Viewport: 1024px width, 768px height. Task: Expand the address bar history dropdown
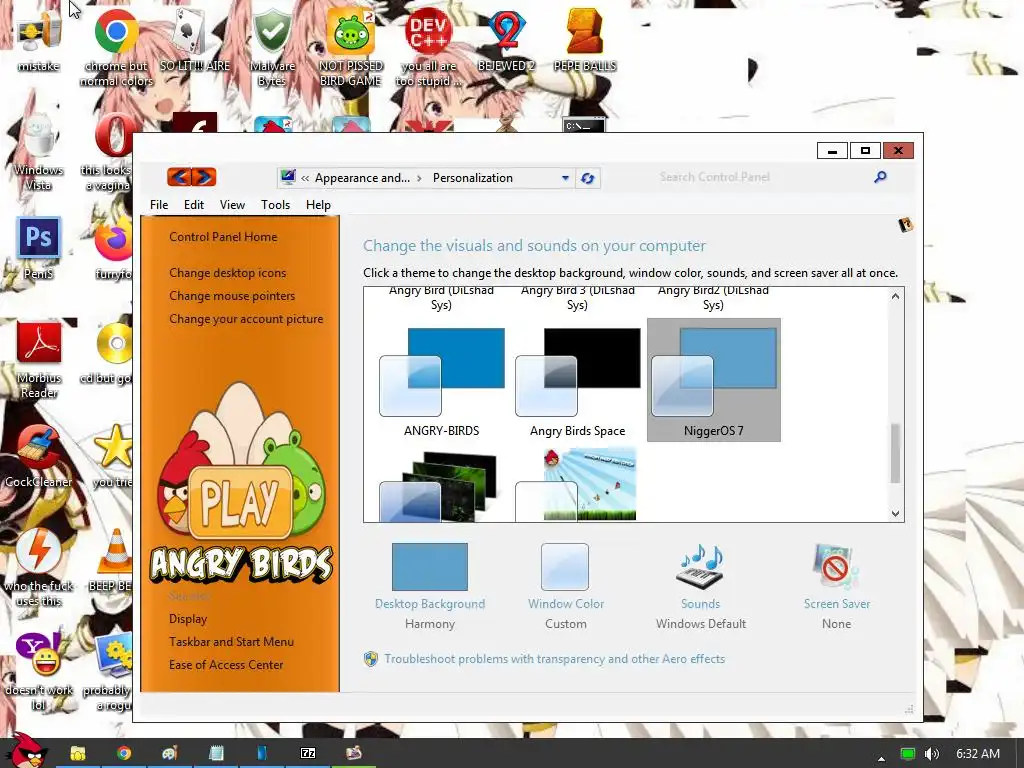[566, 178]
